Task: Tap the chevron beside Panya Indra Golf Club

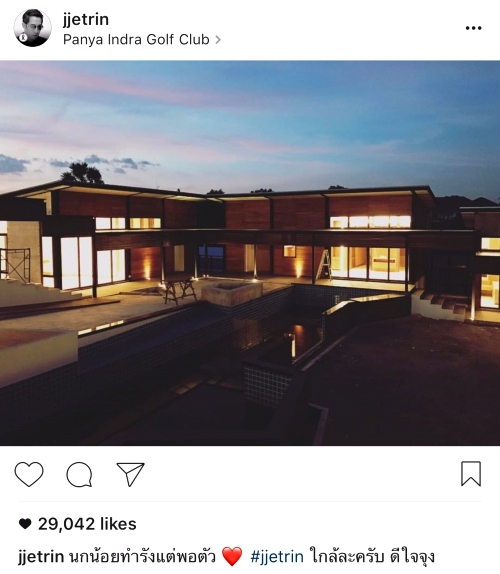Action: tap(218, 40)
